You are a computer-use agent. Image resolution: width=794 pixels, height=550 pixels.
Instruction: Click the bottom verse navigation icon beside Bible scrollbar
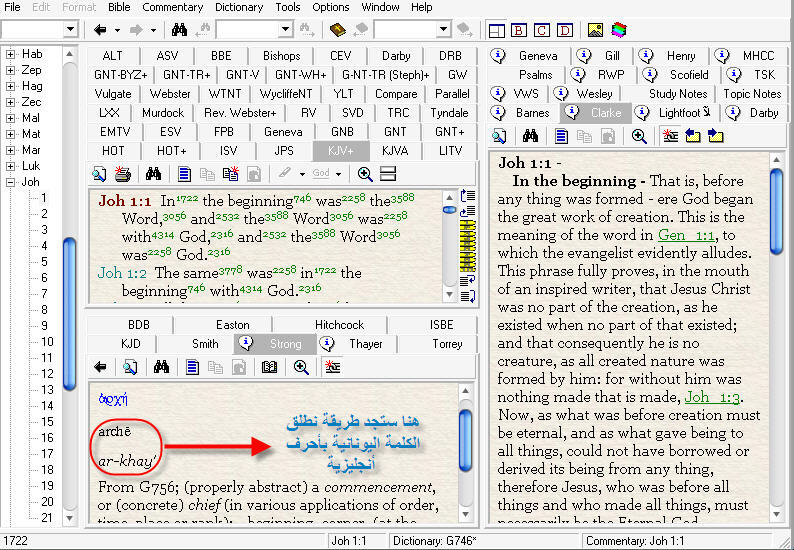467,296
